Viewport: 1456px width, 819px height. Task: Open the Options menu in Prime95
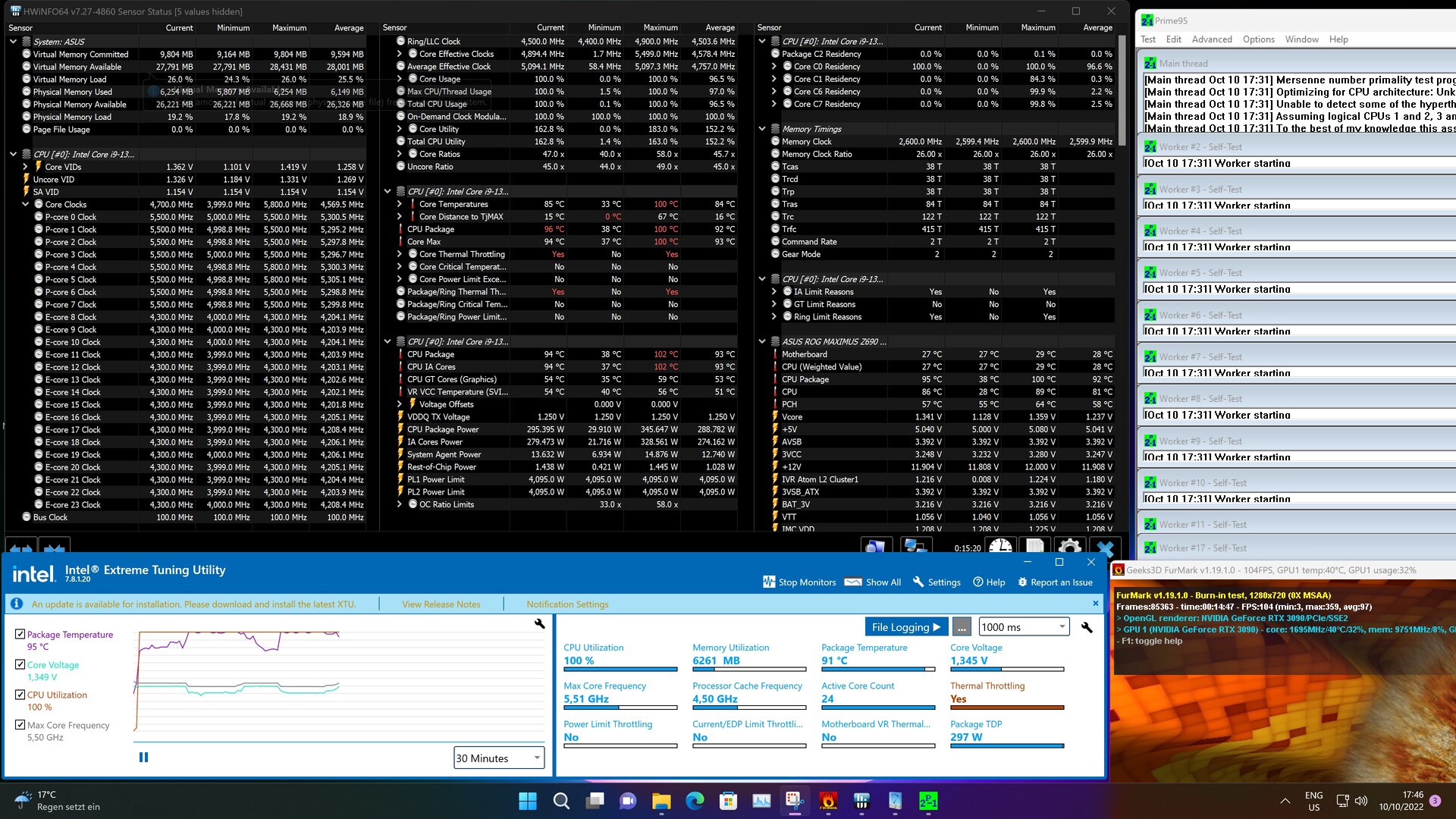click(1259, 39)
